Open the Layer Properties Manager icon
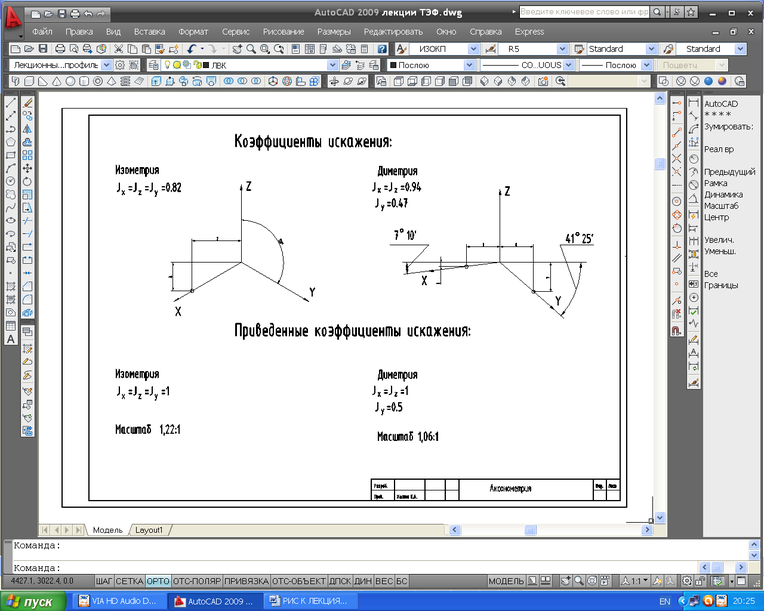 tap(153, 65)
